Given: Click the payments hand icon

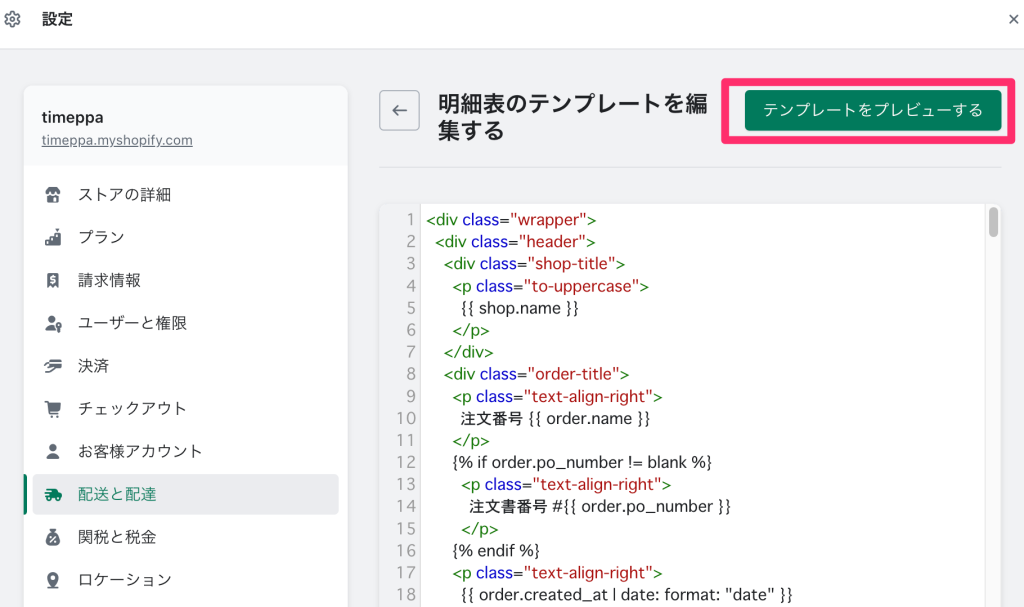Looking at the screenshot, I should coord(54,366).
